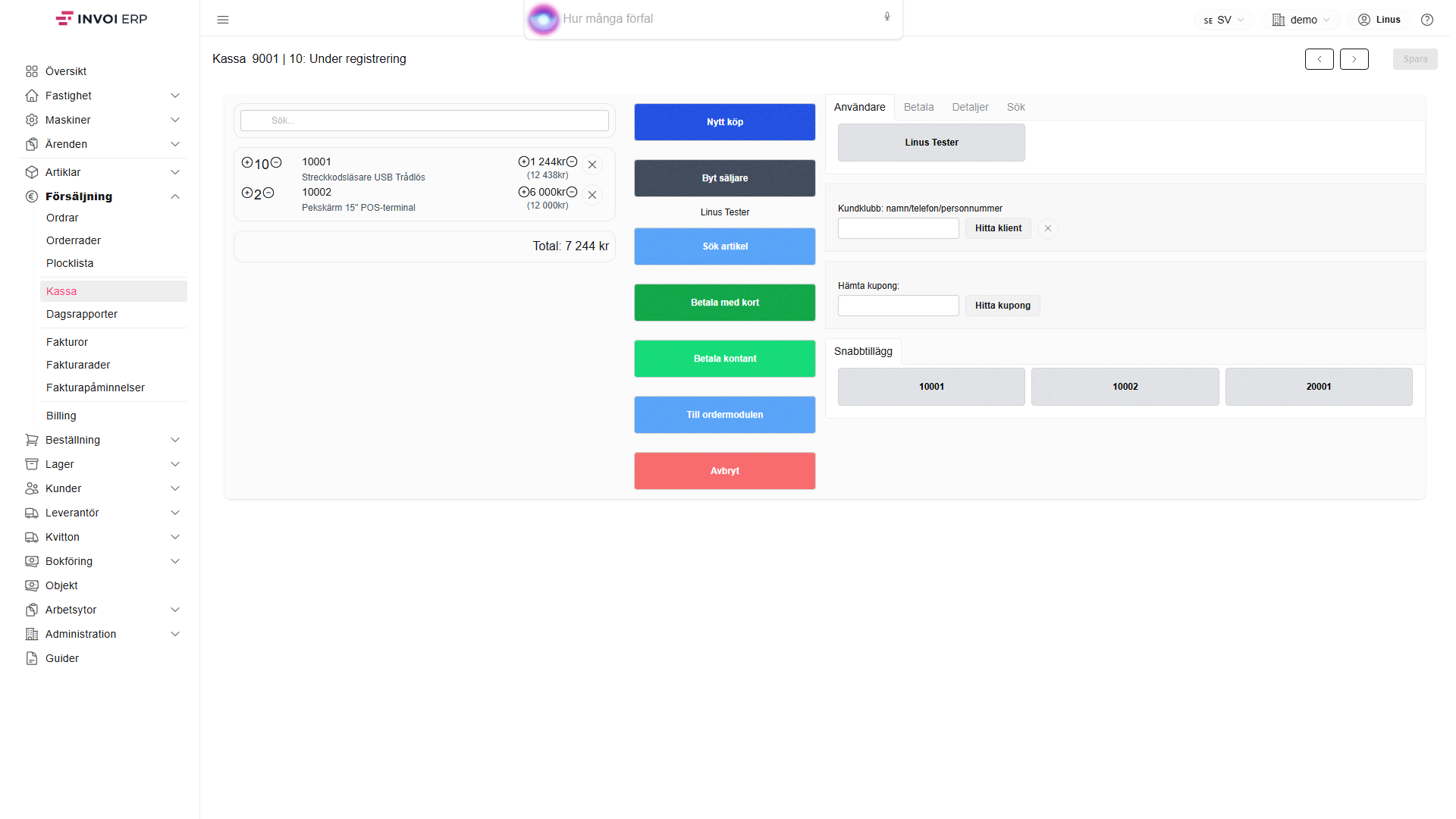The width and height of the screenshot is (1456, 819).
Task: Open the demo company dropdown
Action: coord(1301,20)
